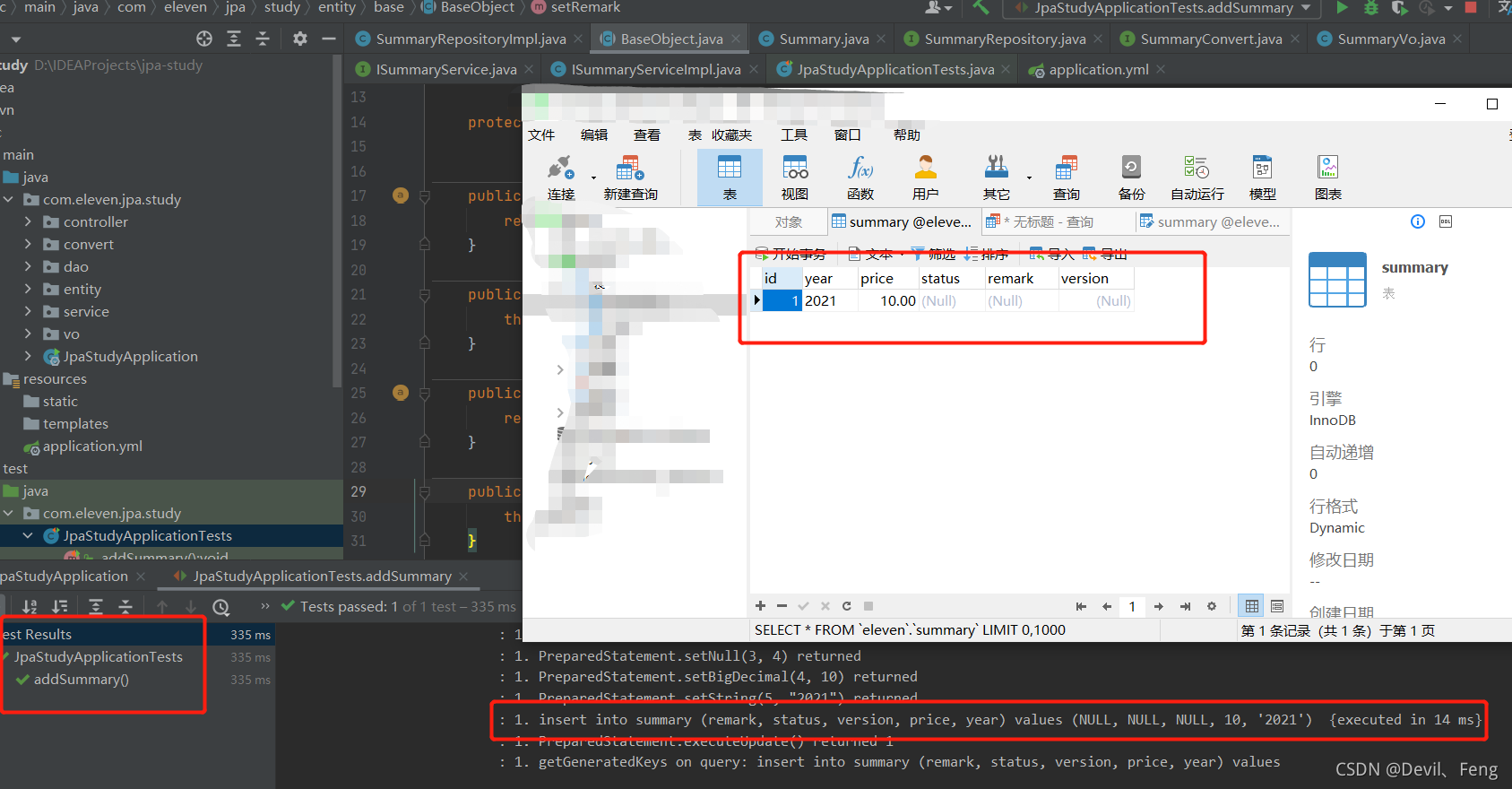The image size is (1512, 789).
Task: Delete record with the minus icon
Action: coord(782,606)
